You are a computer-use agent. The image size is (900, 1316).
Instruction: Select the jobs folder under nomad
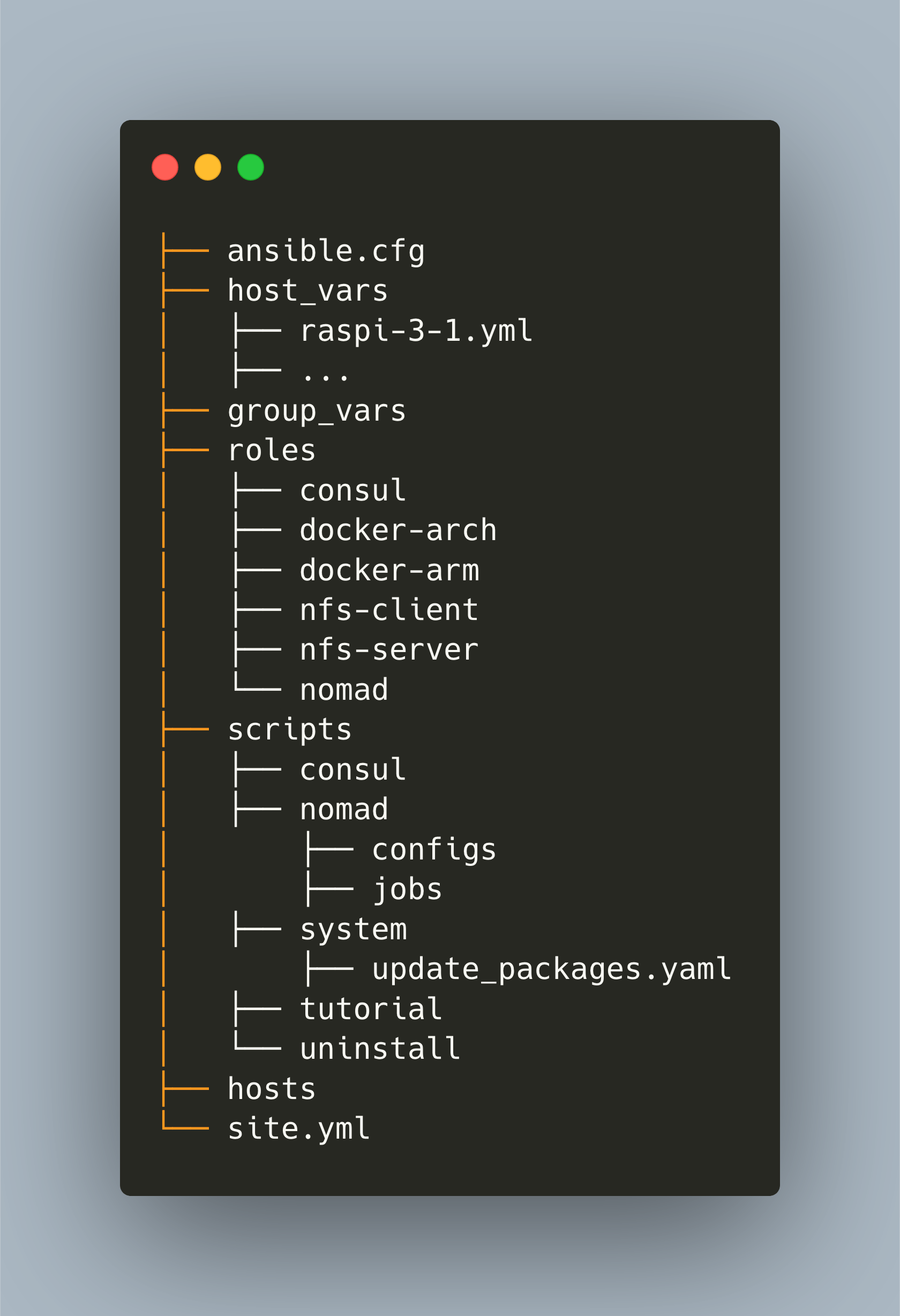[408, 889]
